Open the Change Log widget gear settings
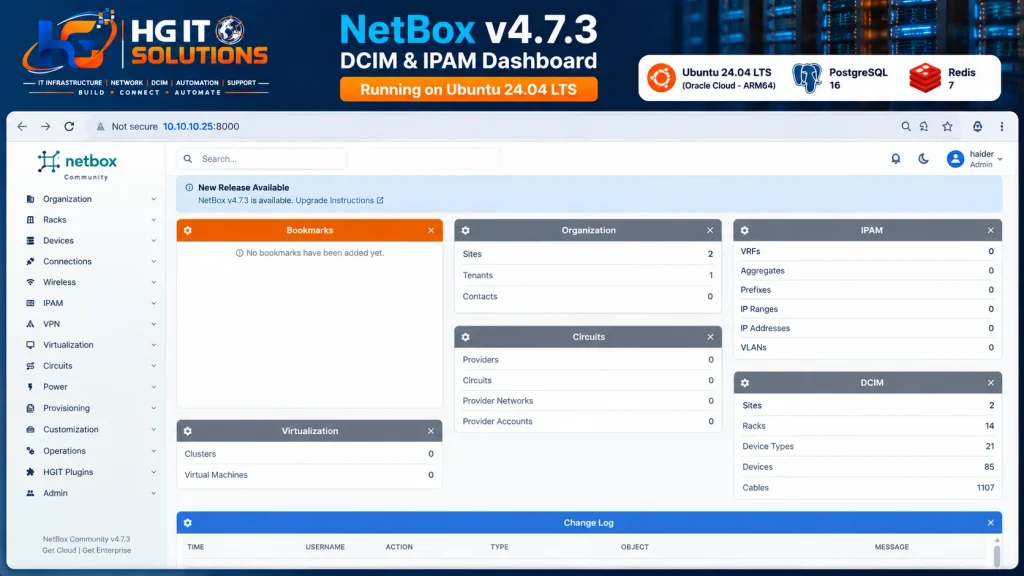This screenshot has height=576, width=1024. pyautogui.click(x=188, y=522)
